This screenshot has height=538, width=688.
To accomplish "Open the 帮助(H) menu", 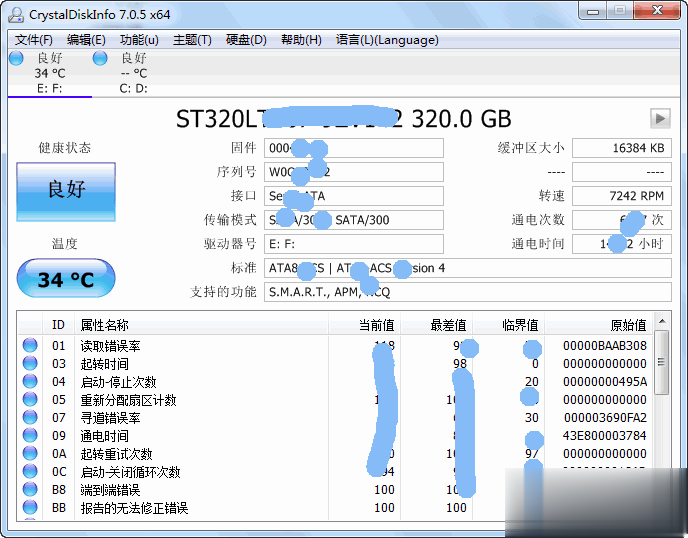I will click(x=301, y=40).
